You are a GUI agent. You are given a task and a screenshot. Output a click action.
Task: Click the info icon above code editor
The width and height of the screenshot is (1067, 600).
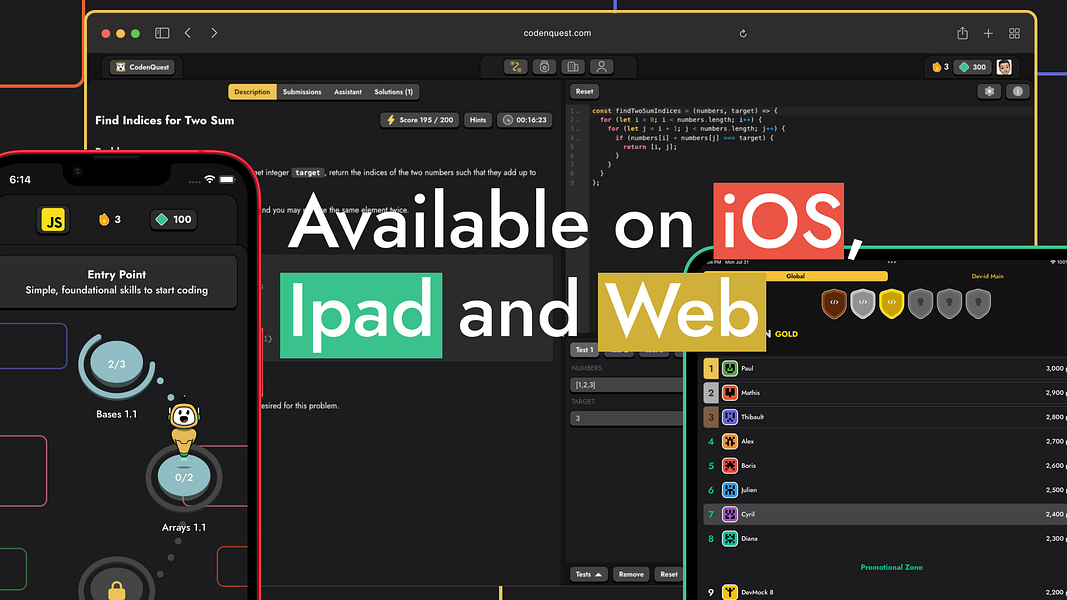(1017, 91)
